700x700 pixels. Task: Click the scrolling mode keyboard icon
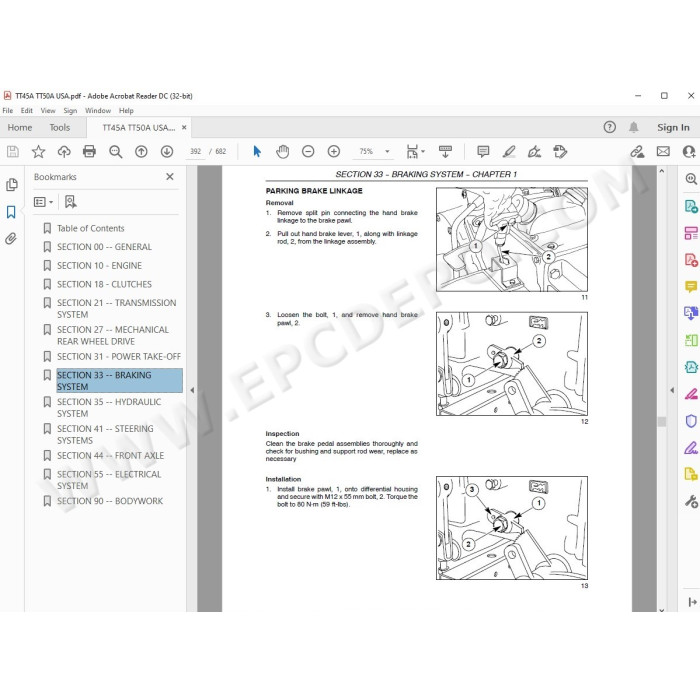point(445,152)
